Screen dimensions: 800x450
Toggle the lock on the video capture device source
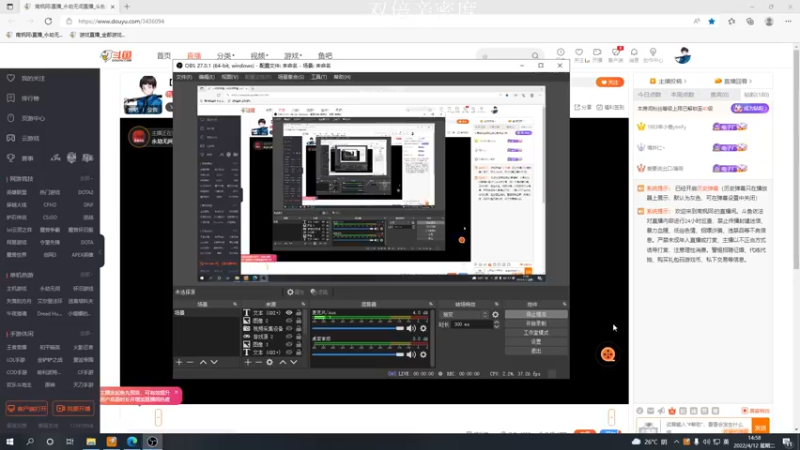299,329
